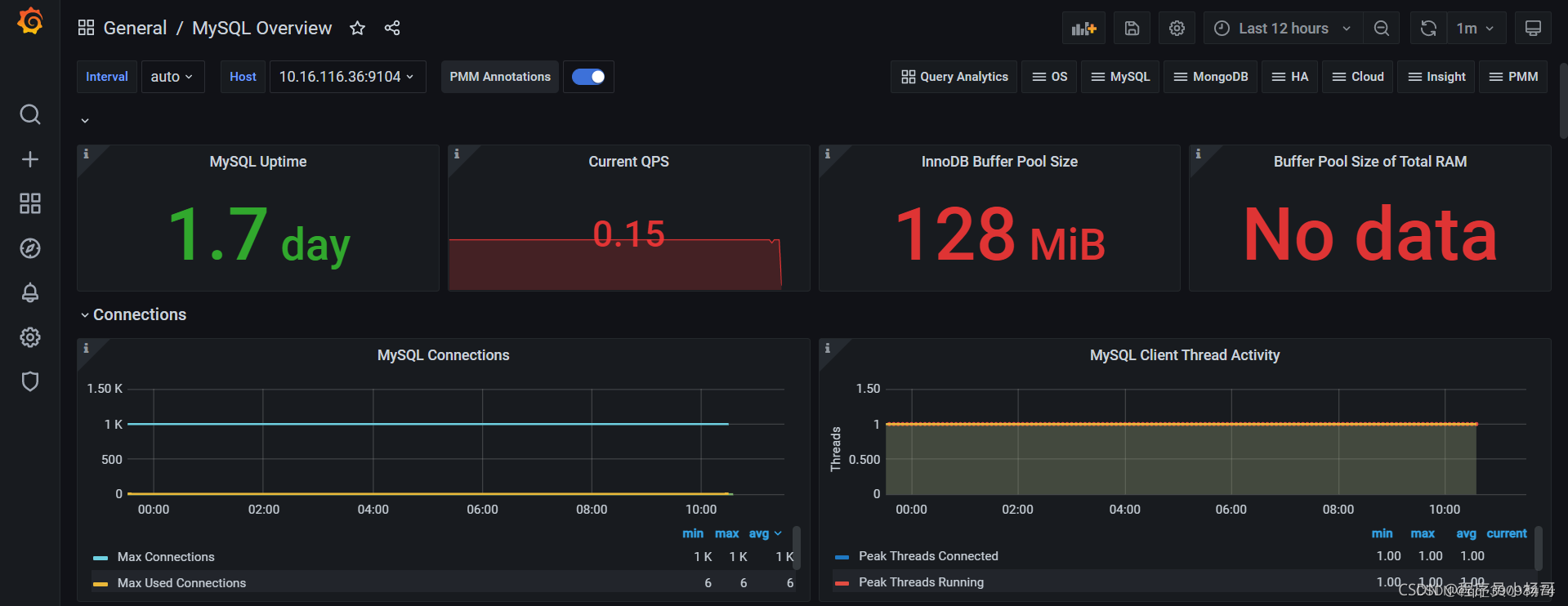Open the Server Admin shield icon
Image resolution: width=1568 pixels, height=606 pixels.
coord(30,381)
